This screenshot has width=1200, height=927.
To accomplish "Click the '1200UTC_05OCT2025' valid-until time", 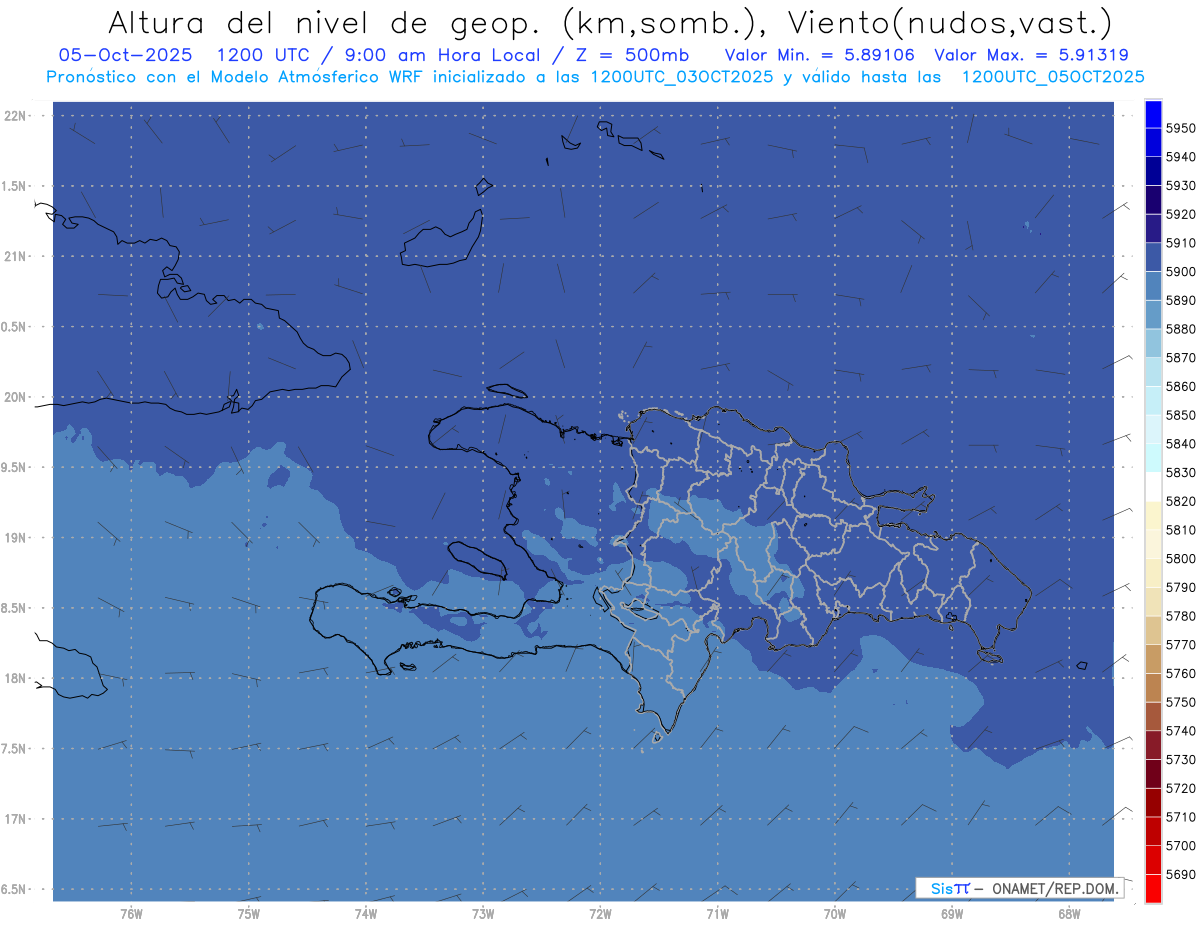I will pyautogui.click(x=1053, y=77).
